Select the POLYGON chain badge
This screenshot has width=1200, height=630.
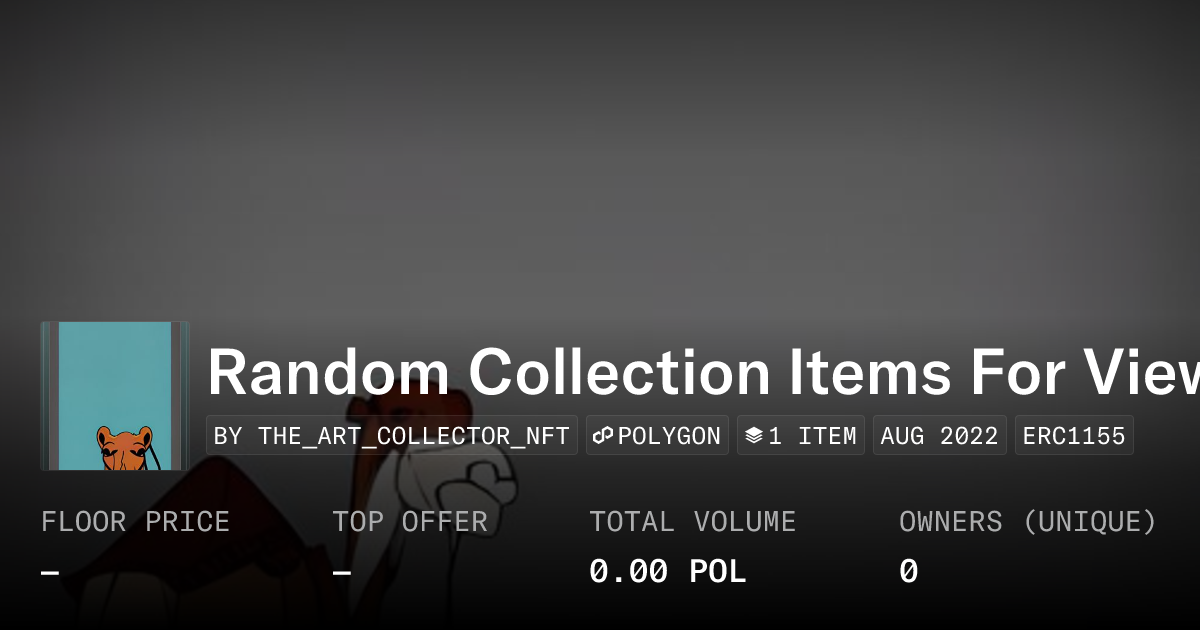click(657, 436)
